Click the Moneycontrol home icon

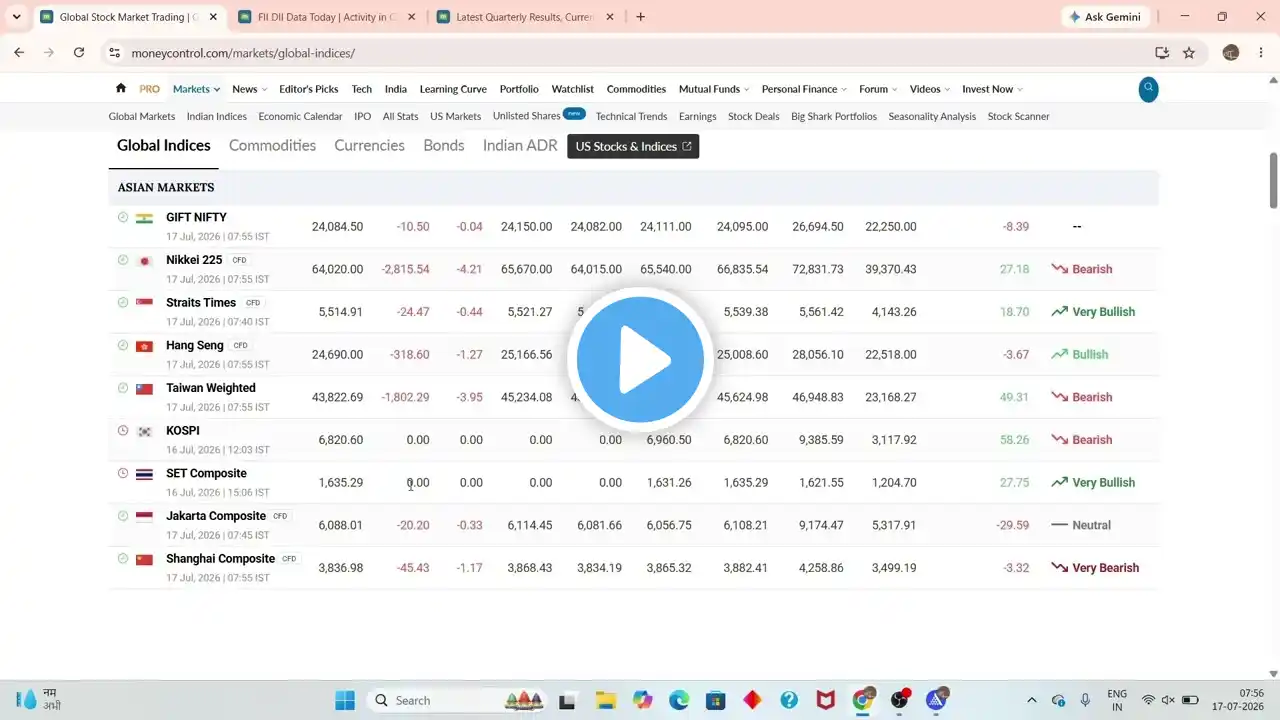121,88
